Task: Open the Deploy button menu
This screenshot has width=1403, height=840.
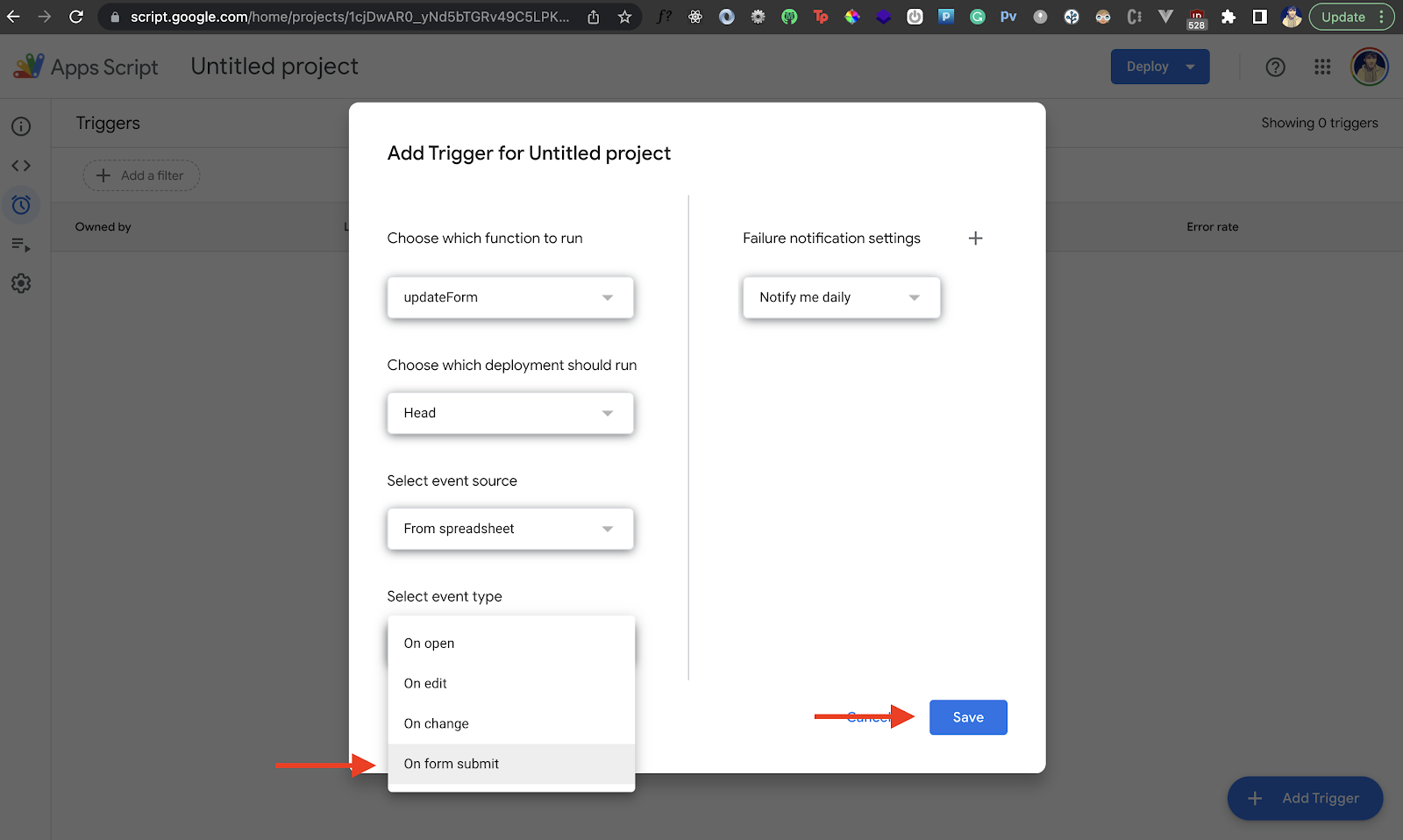Action: 1160,67
